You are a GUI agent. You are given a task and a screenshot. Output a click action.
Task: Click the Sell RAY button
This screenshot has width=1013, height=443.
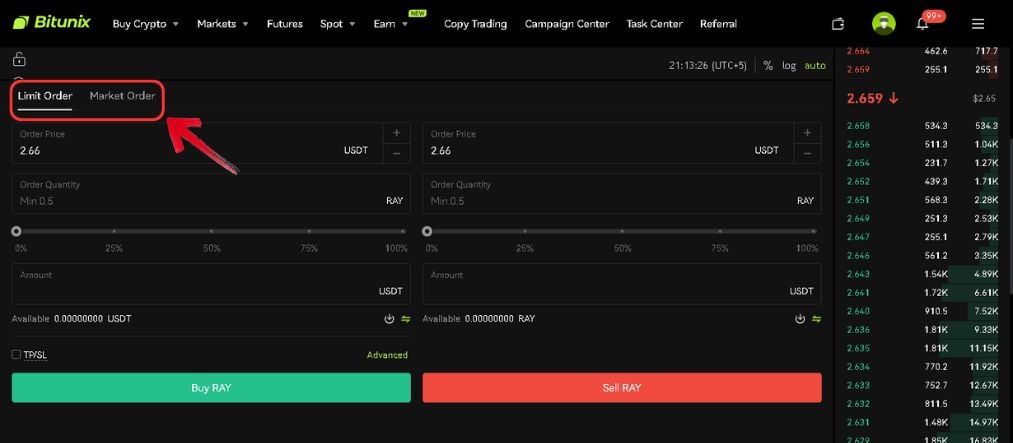pos(622,388)
